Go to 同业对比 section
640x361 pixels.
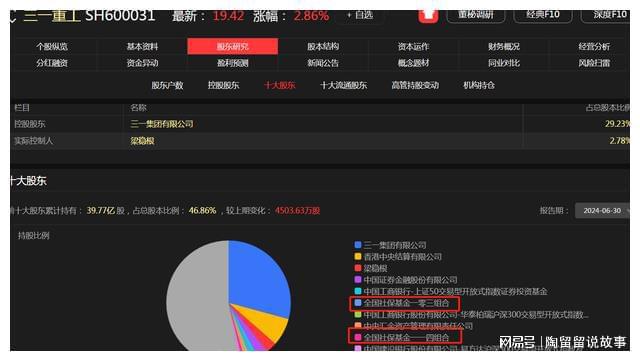coord(504,63)
